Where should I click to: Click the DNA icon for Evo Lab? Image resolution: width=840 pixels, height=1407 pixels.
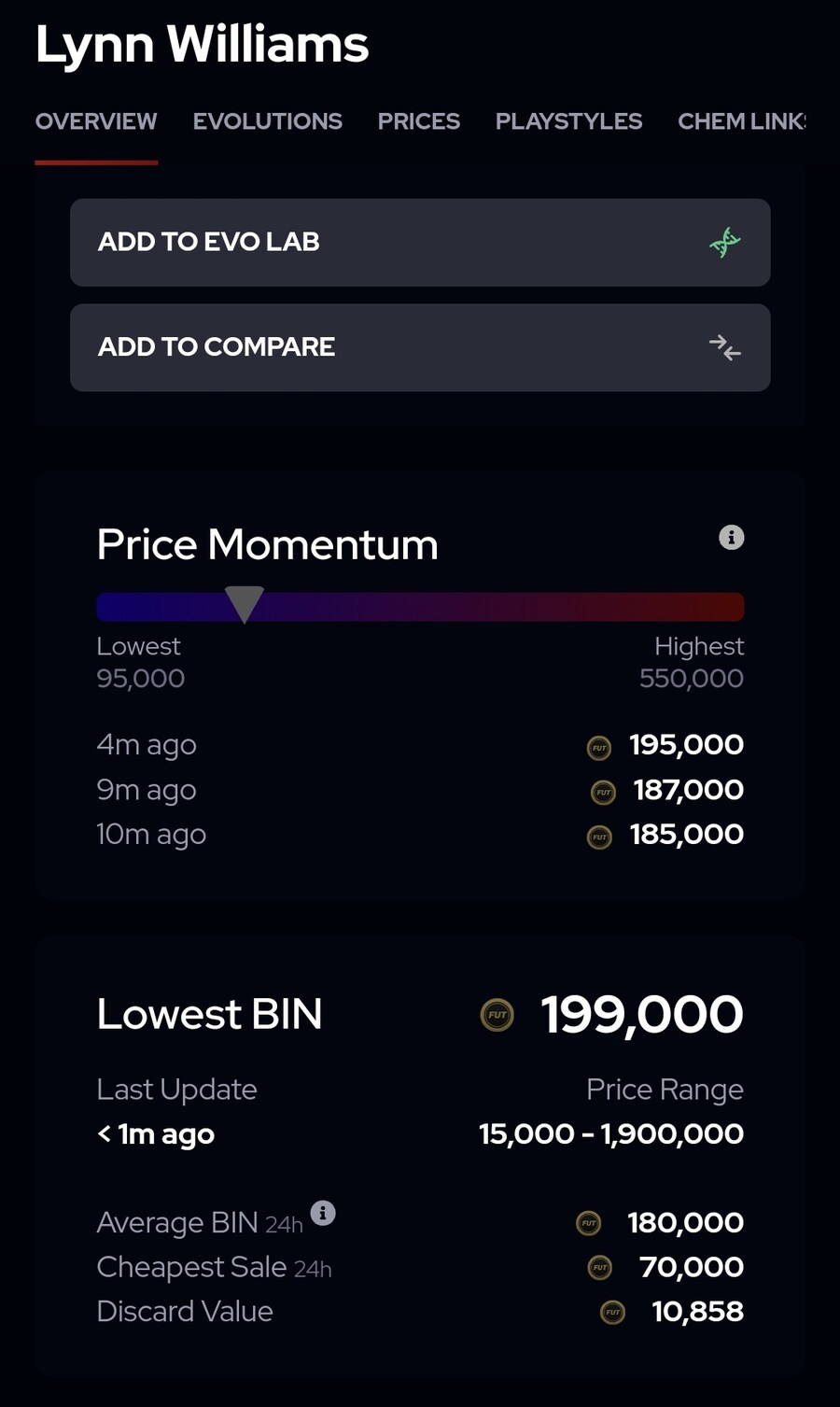724,243
